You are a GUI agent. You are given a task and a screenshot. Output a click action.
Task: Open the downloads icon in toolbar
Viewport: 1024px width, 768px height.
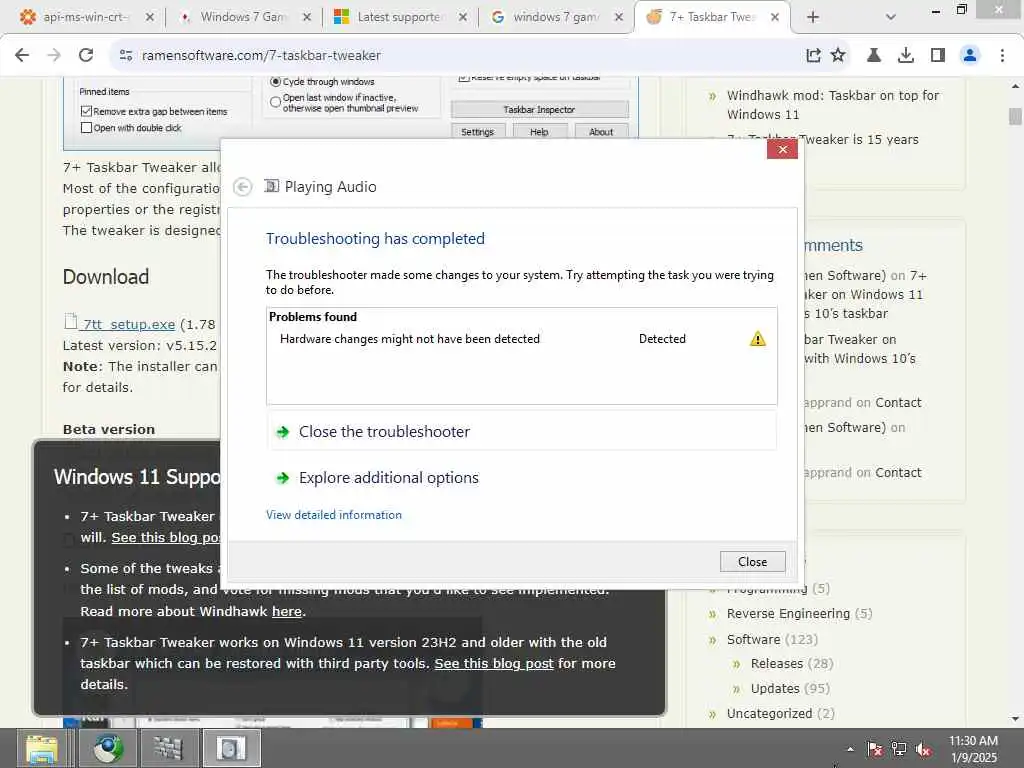point(906,56)
